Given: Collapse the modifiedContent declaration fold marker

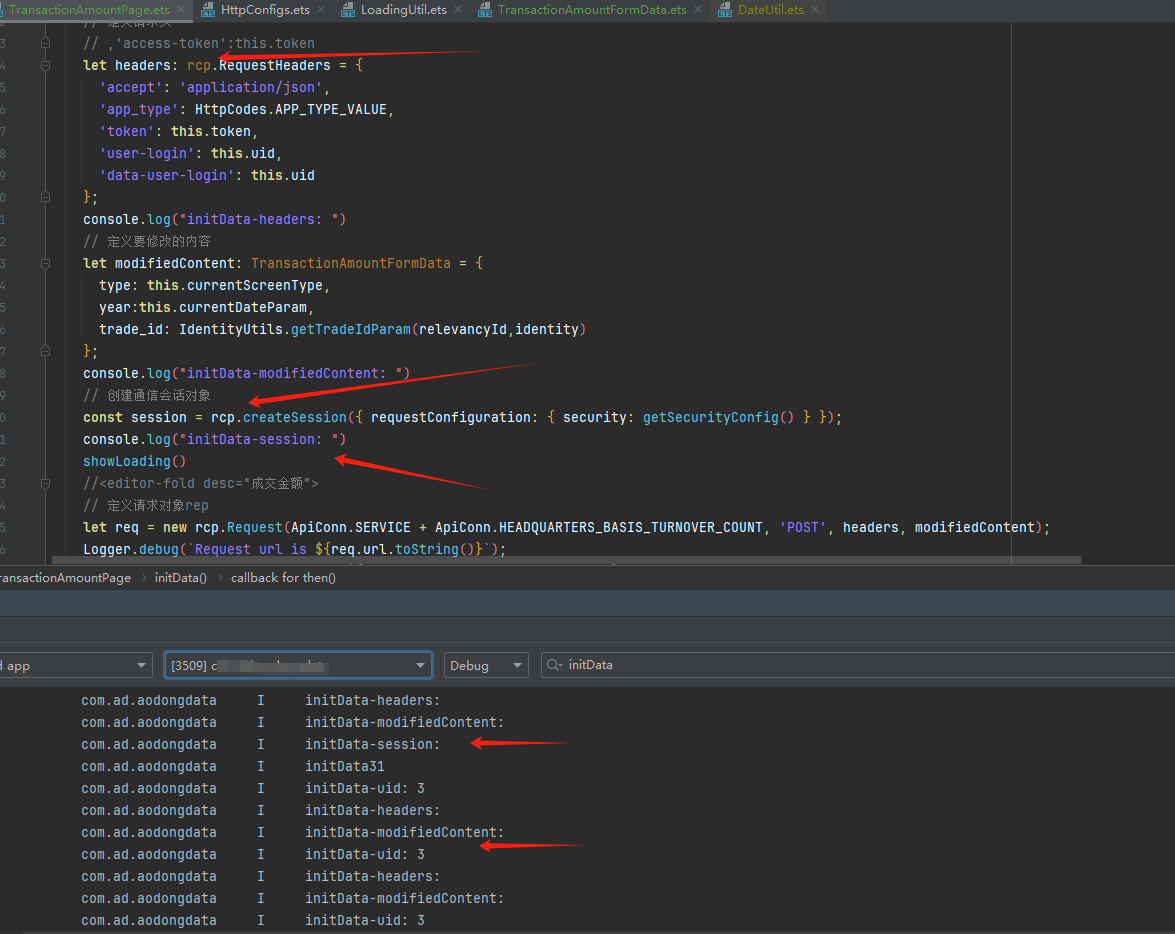Looking at the screenshot, I should 46,263.
